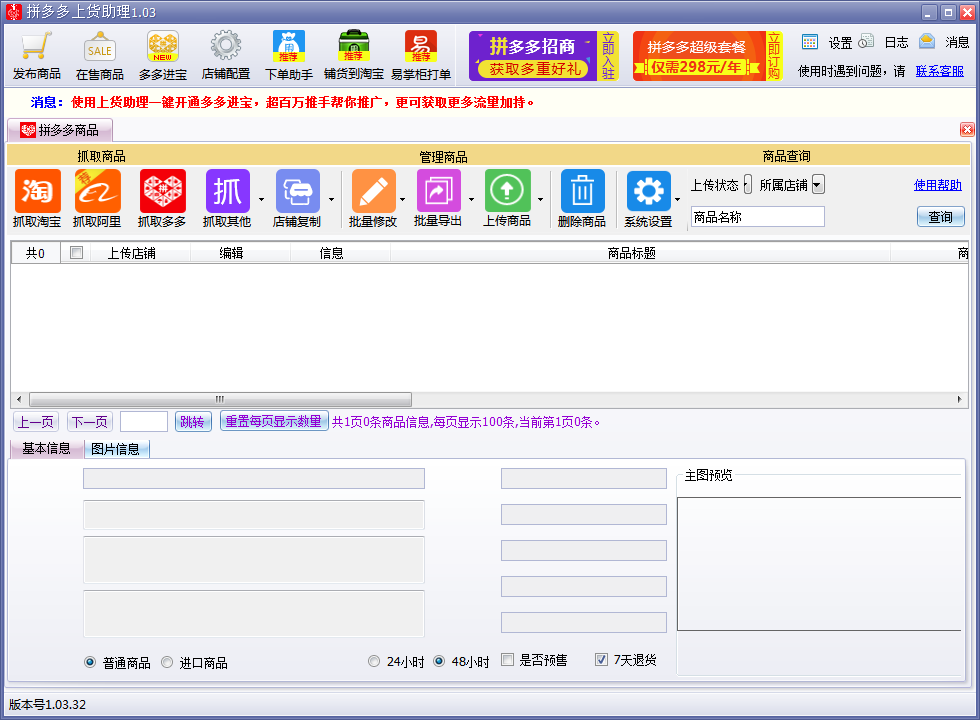Switch to the 图片信息 tab
Image resolution: width=980 pixels, height=720 pixels.
pyautogui.click(x=116, y=449)
